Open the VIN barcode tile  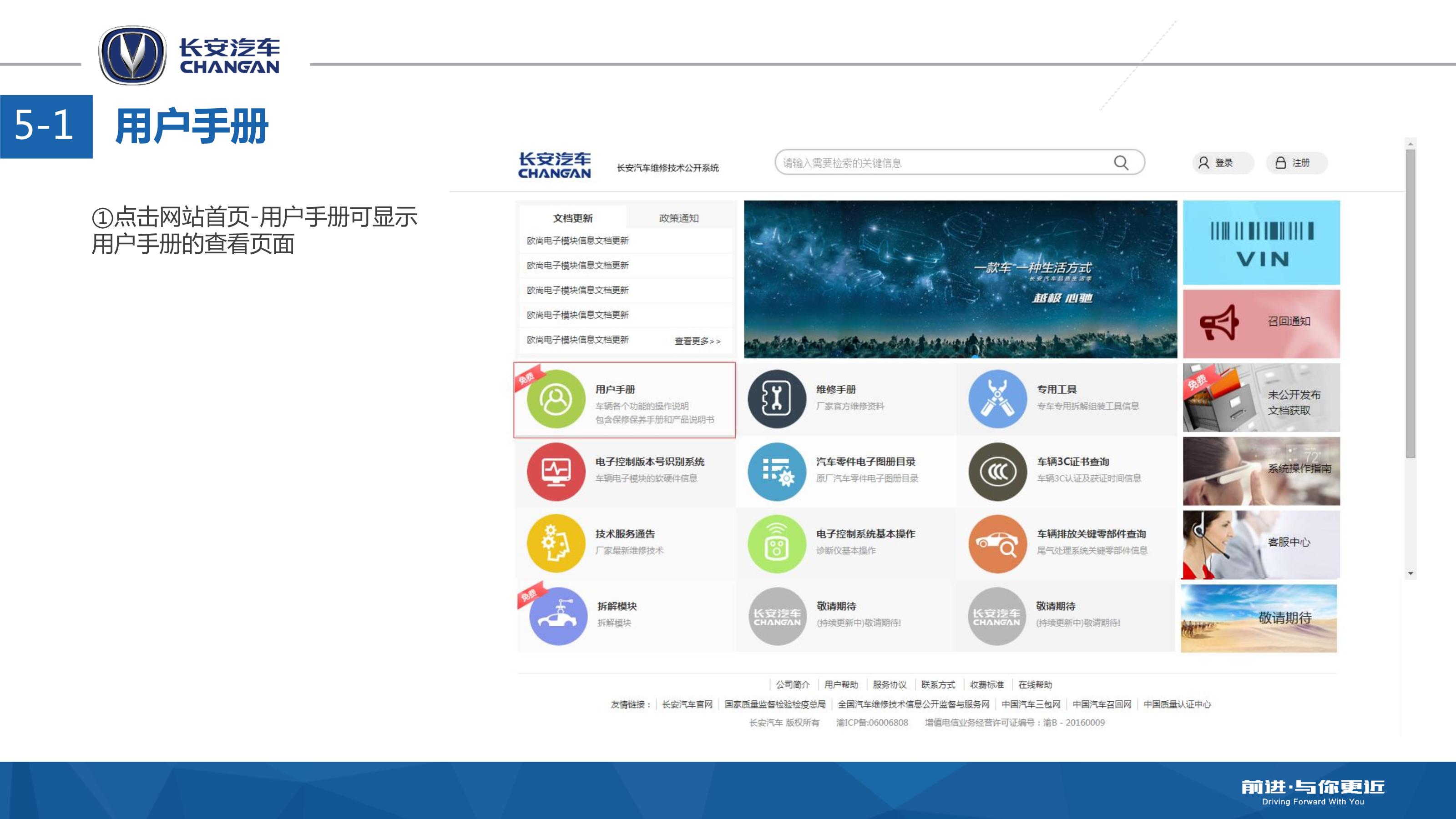1261,243
